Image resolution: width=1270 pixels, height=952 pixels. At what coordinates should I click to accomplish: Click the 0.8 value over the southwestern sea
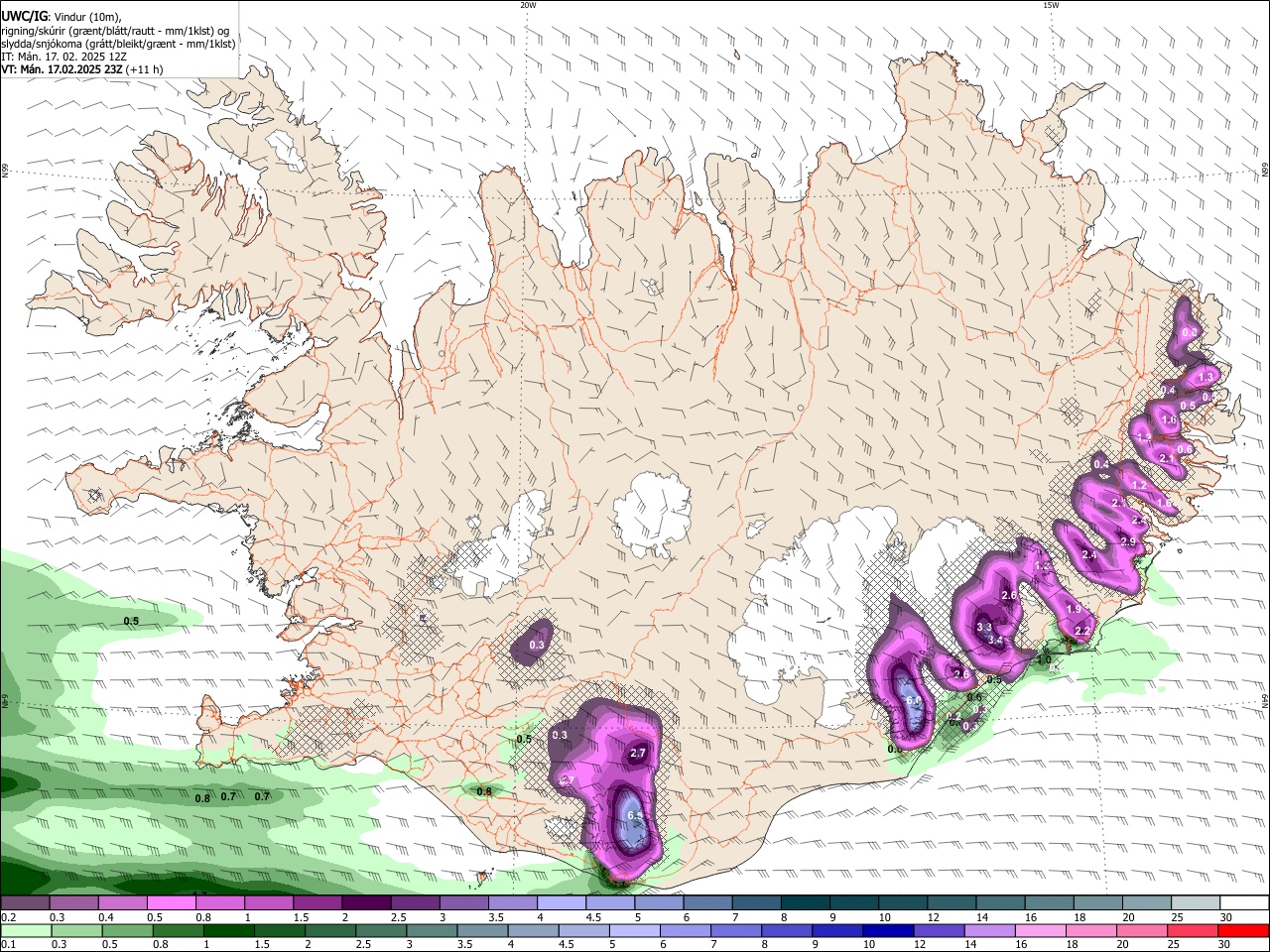[x=202, y=798]
